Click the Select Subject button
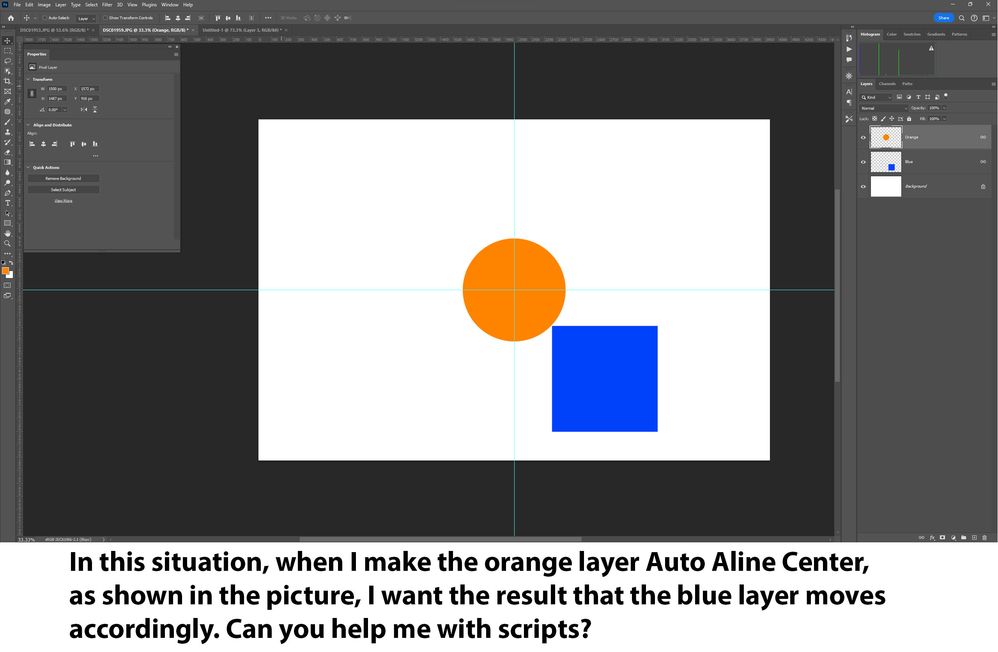The width and height of the screenshot is (998, 652). (x=63, y=190)
